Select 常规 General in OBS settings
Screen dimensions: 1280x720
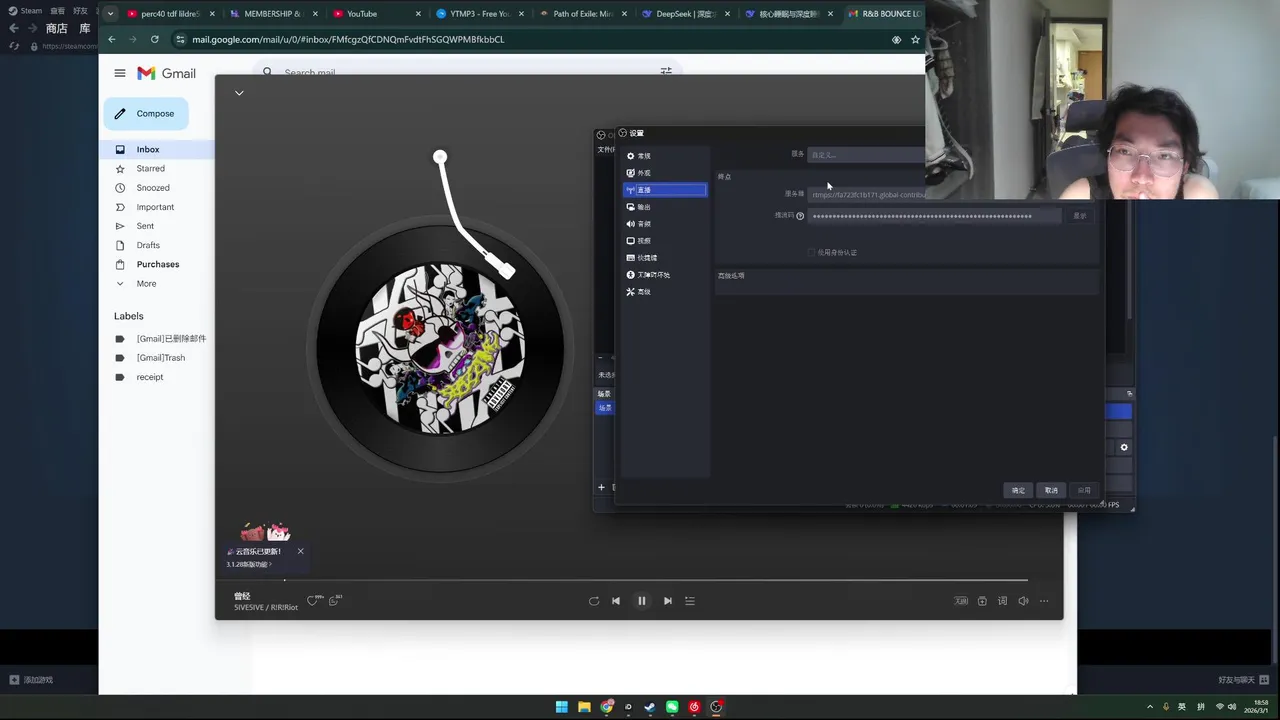(665, 156)
